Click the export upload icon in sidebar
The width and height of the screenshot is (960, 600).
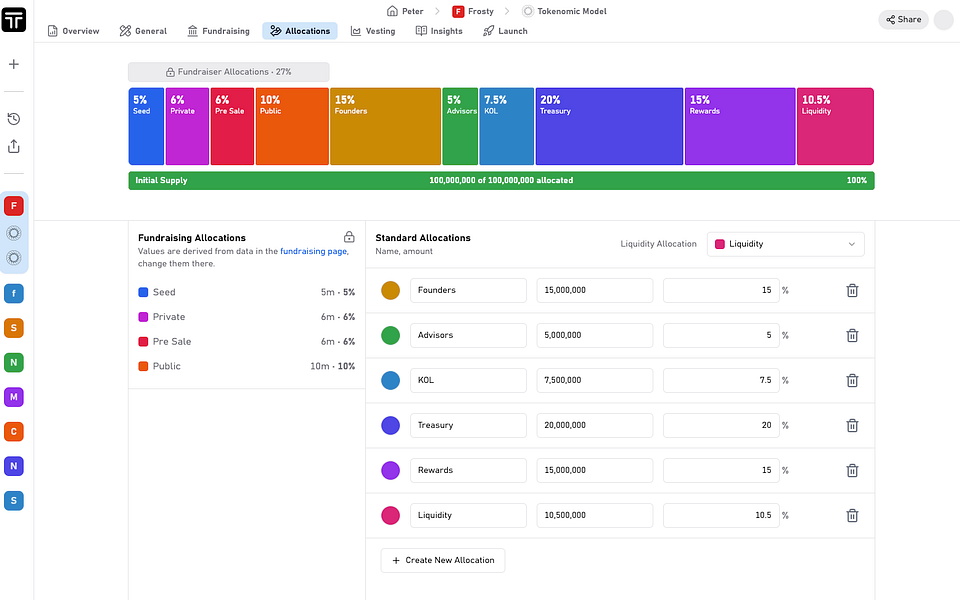point(14,146)
